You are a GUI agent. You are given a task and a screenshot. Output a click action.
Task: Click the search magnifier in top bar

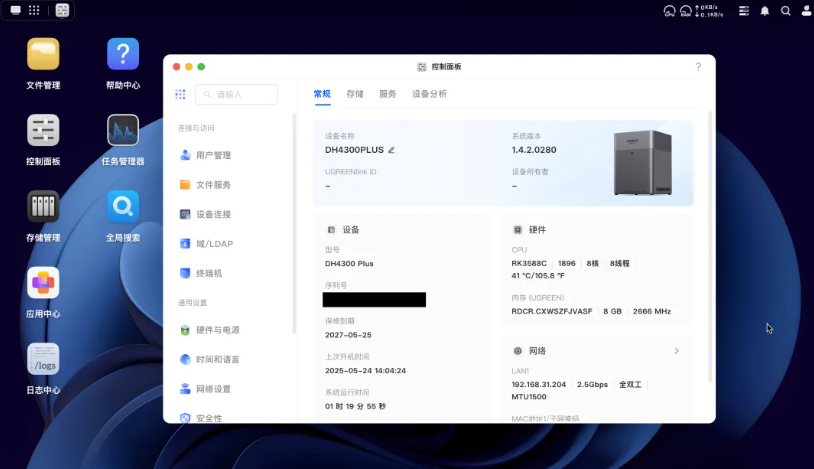785,11
